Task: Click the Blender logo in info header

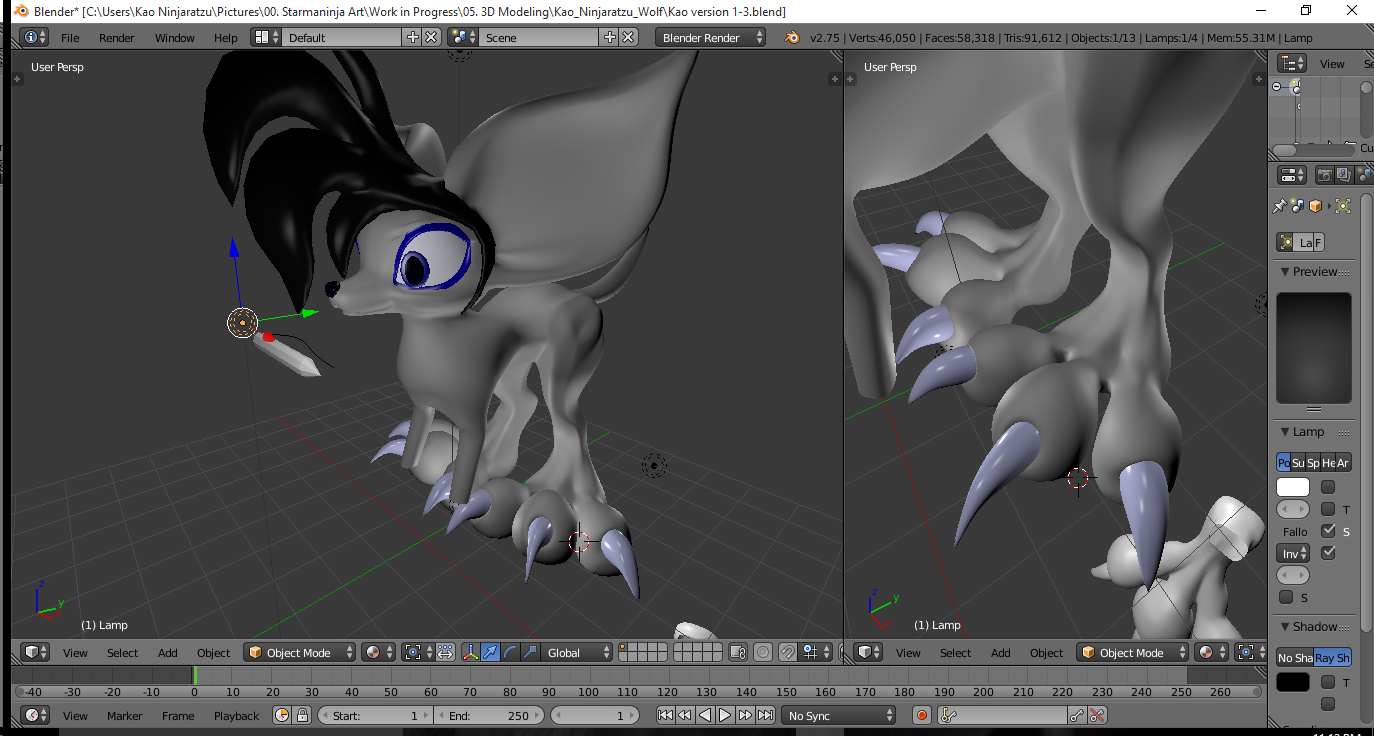Action: coord(792,38)
